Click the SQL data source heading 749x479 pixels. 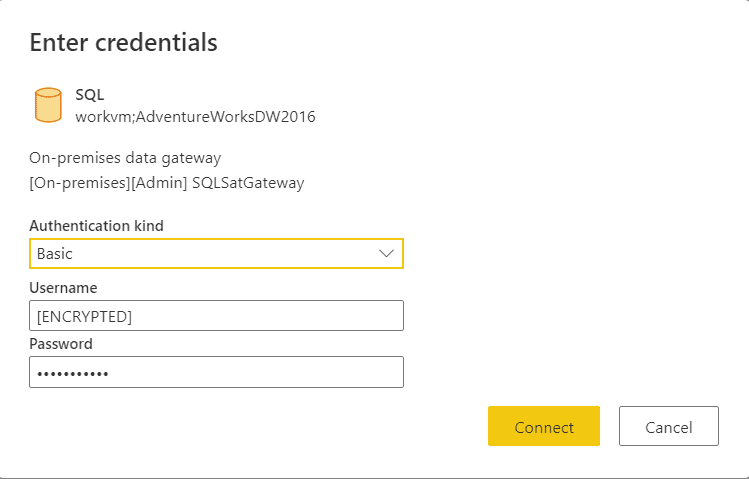pos(90,95)
